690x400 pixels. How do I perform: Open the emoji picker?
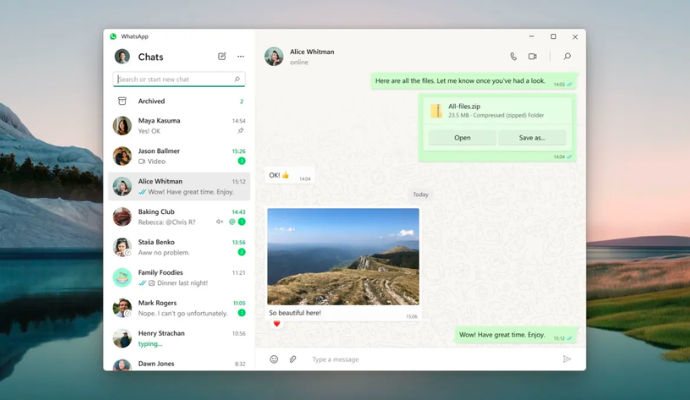[x=274, y=360]
